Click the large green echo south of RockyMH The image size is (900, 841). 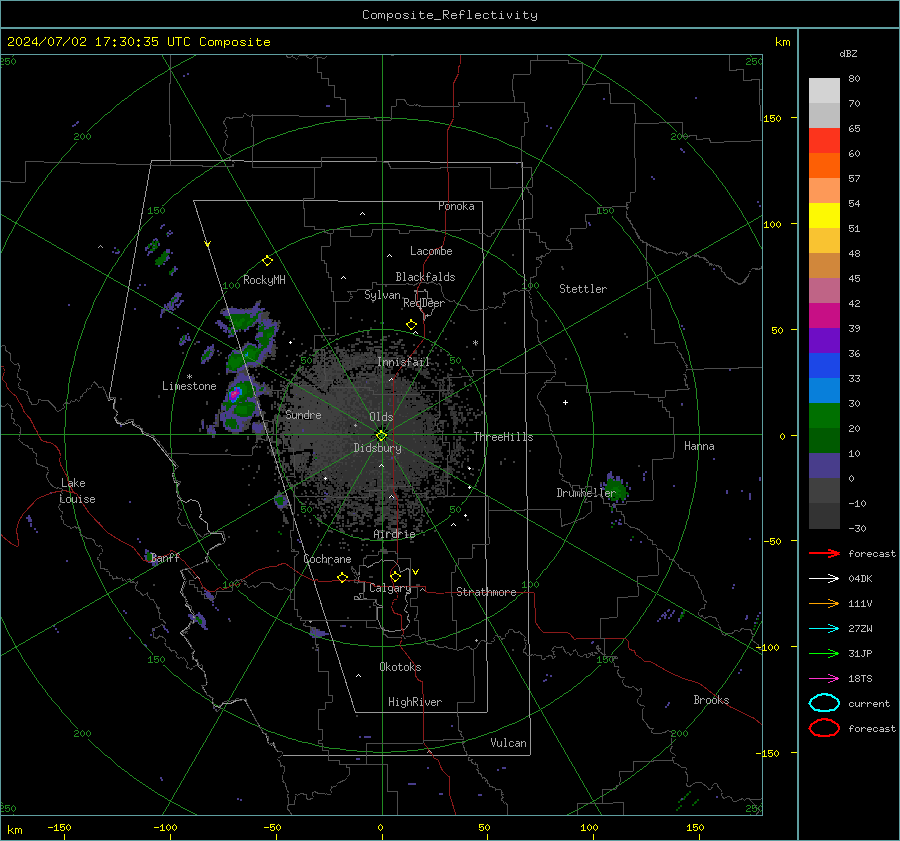click(243, 320)
